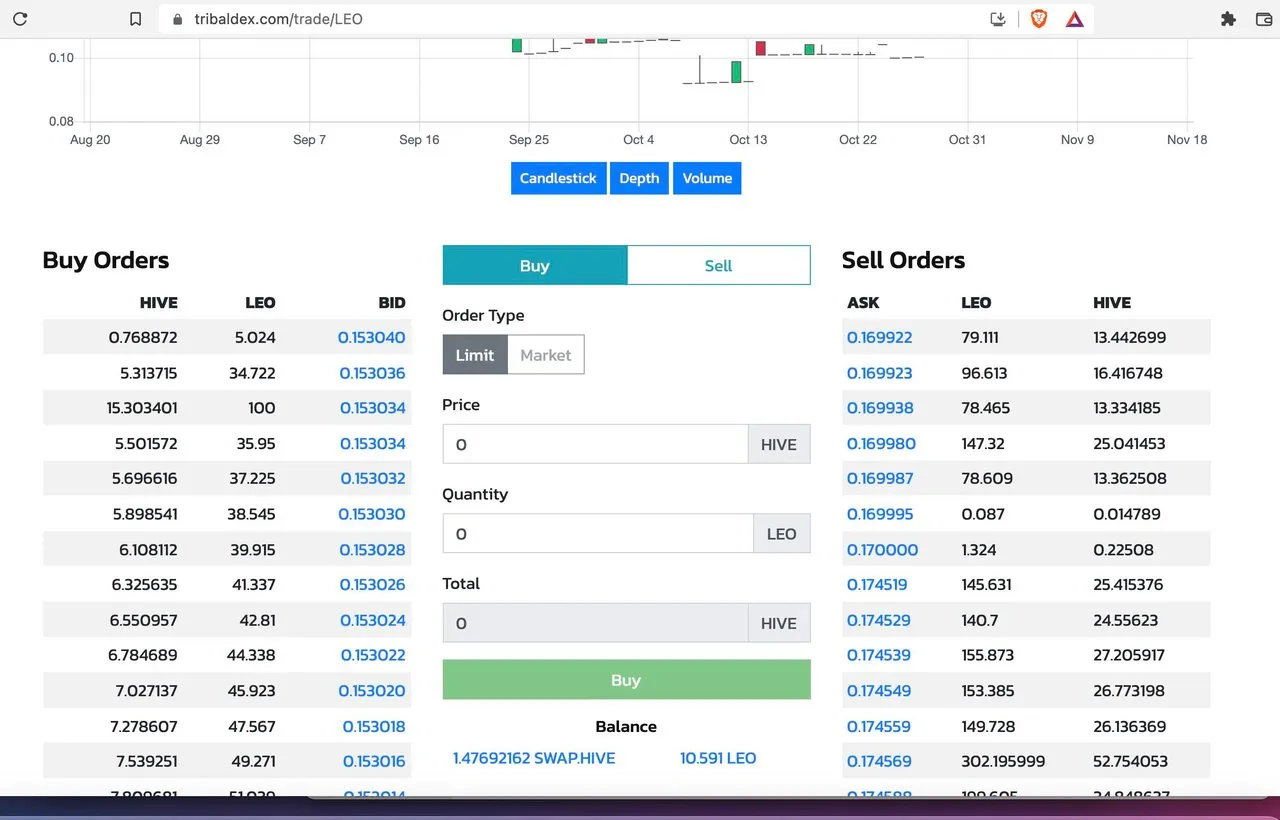Click ask price 0.169938

pyautogui.click(x=880, y=408)
